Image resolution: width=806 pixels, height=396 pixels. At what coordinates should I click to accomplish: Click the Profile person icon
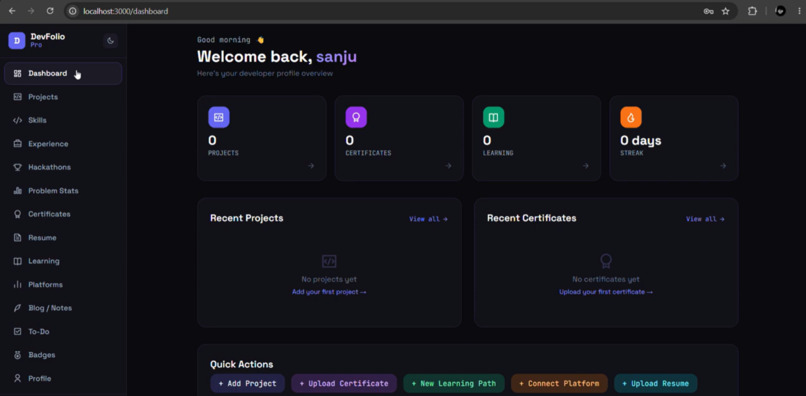17,379
